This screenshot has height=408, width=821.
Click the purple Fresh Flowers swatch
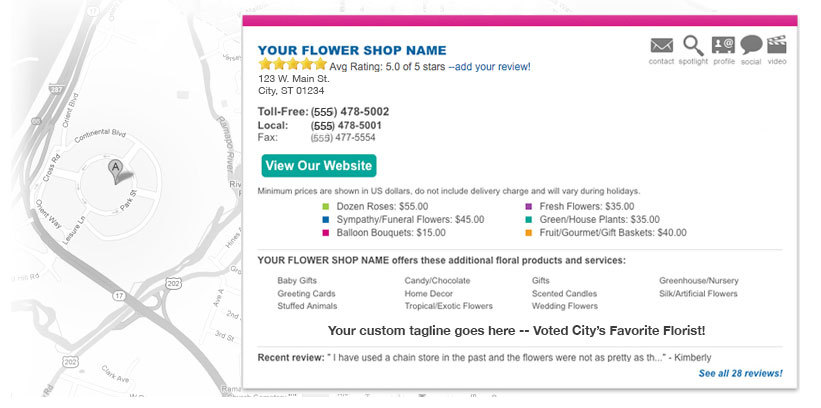point(528,207)
